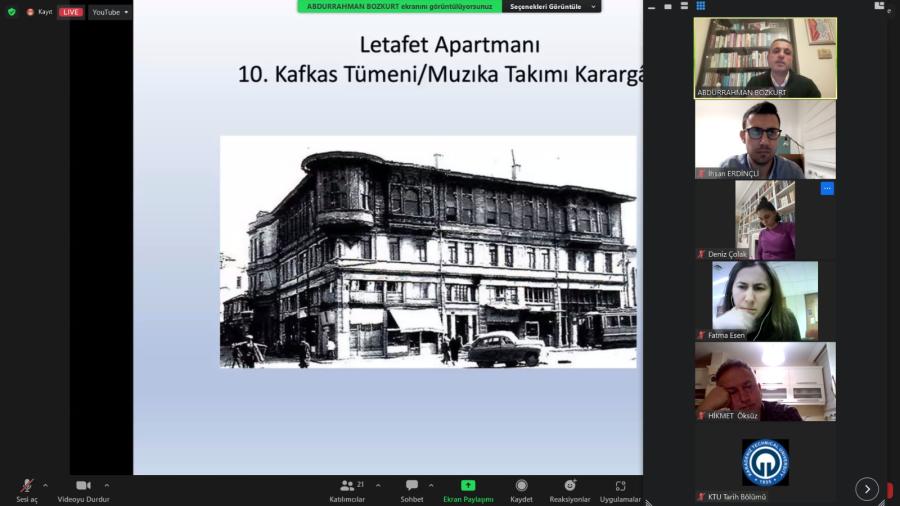This screenshot has height=506, width=900.
Task: Click the red LIVE badge
Action: pyautogui.click(x=71, y=12)
